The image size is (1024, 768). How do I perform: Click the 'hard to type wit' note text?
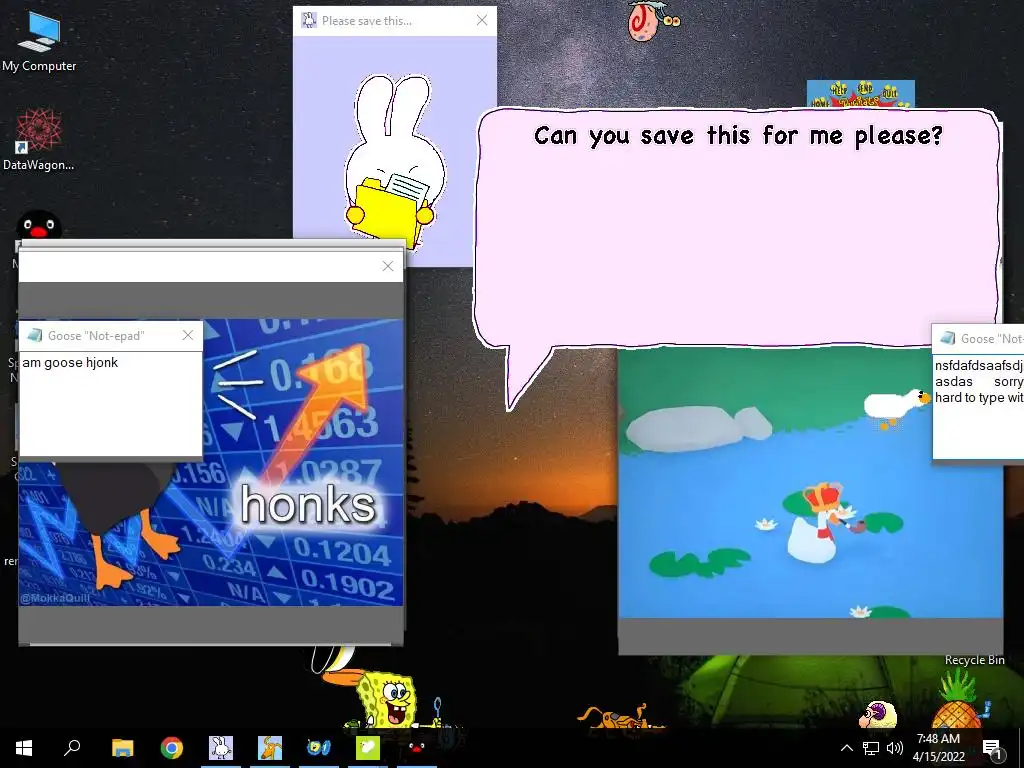(x=978, y=397)
